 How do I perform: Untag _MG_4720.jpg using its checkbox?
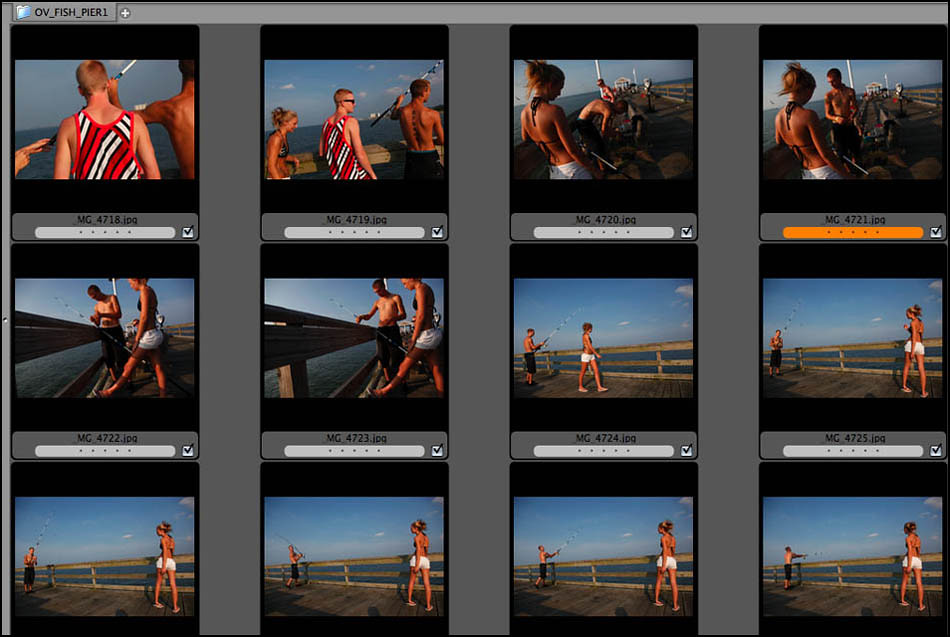686,232
